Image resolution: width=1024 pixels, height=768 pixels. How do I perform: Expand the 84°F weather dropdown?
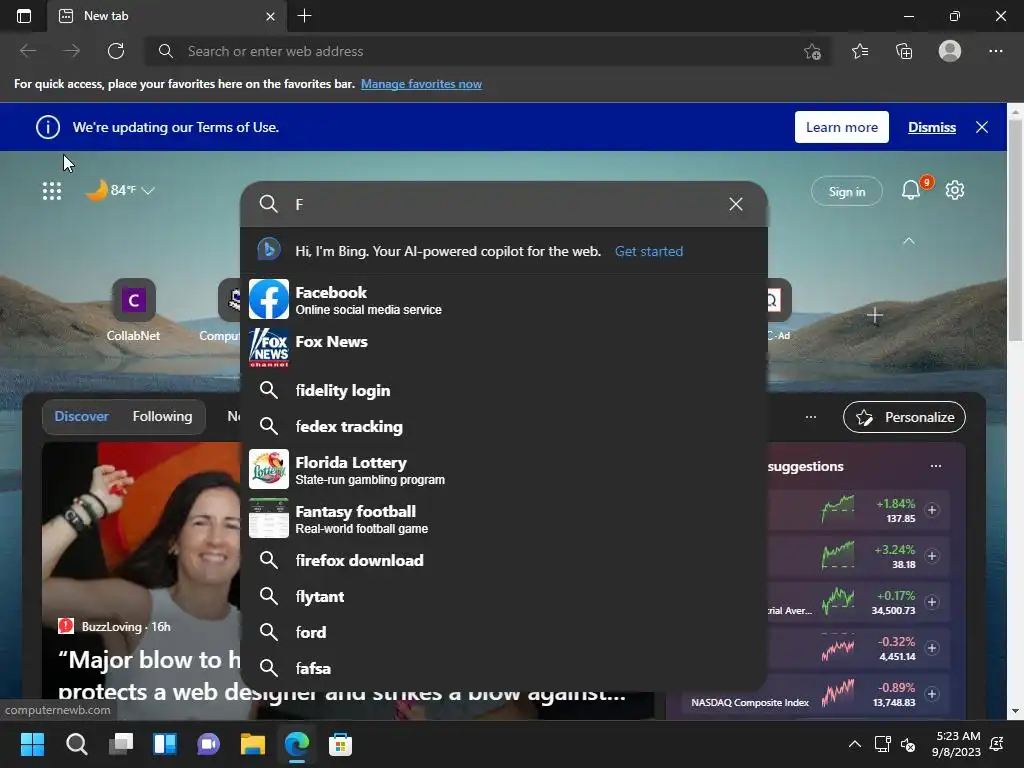148,191
